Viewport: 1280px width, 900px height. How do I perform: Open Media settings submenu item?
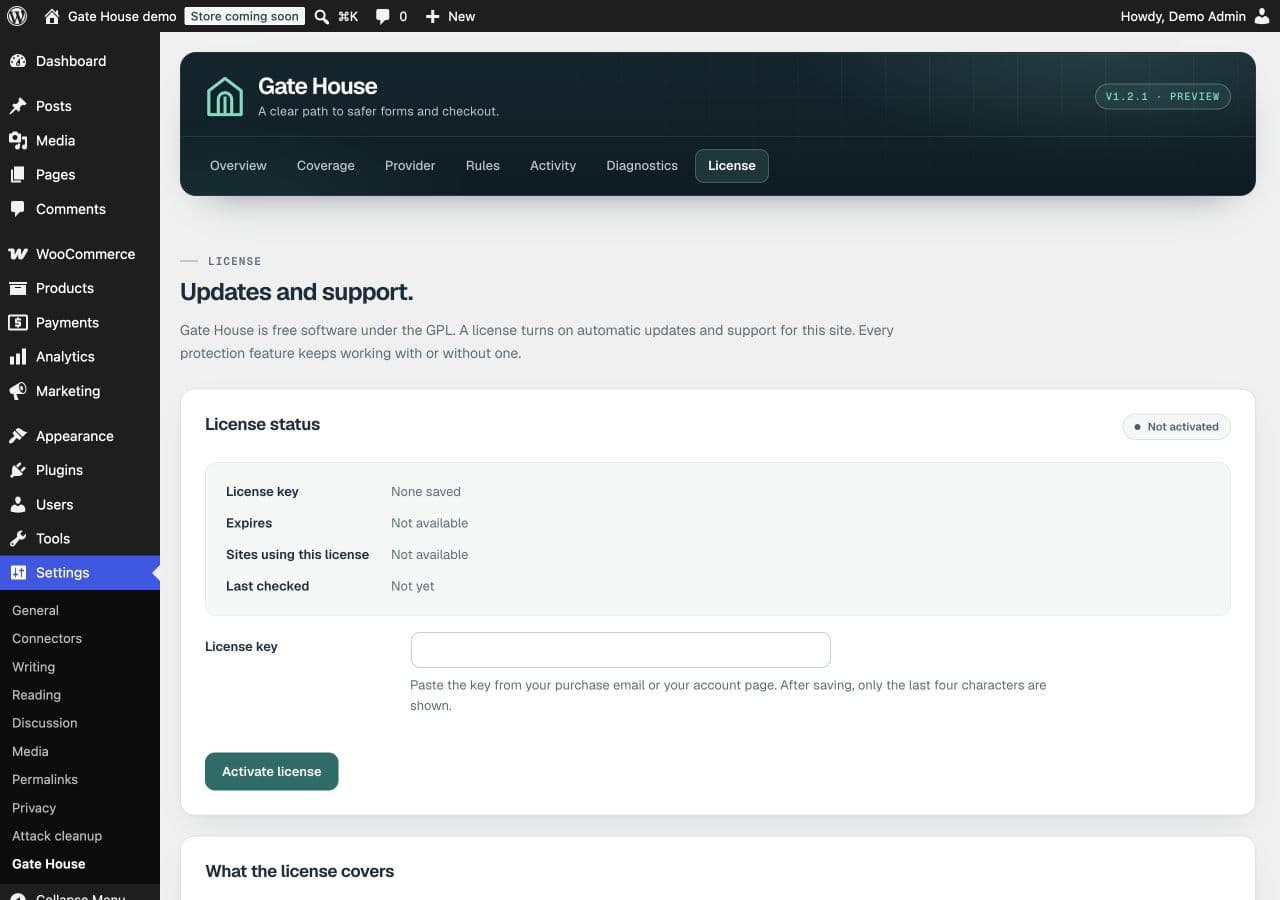pyautogui.click(x=30, y=751)
